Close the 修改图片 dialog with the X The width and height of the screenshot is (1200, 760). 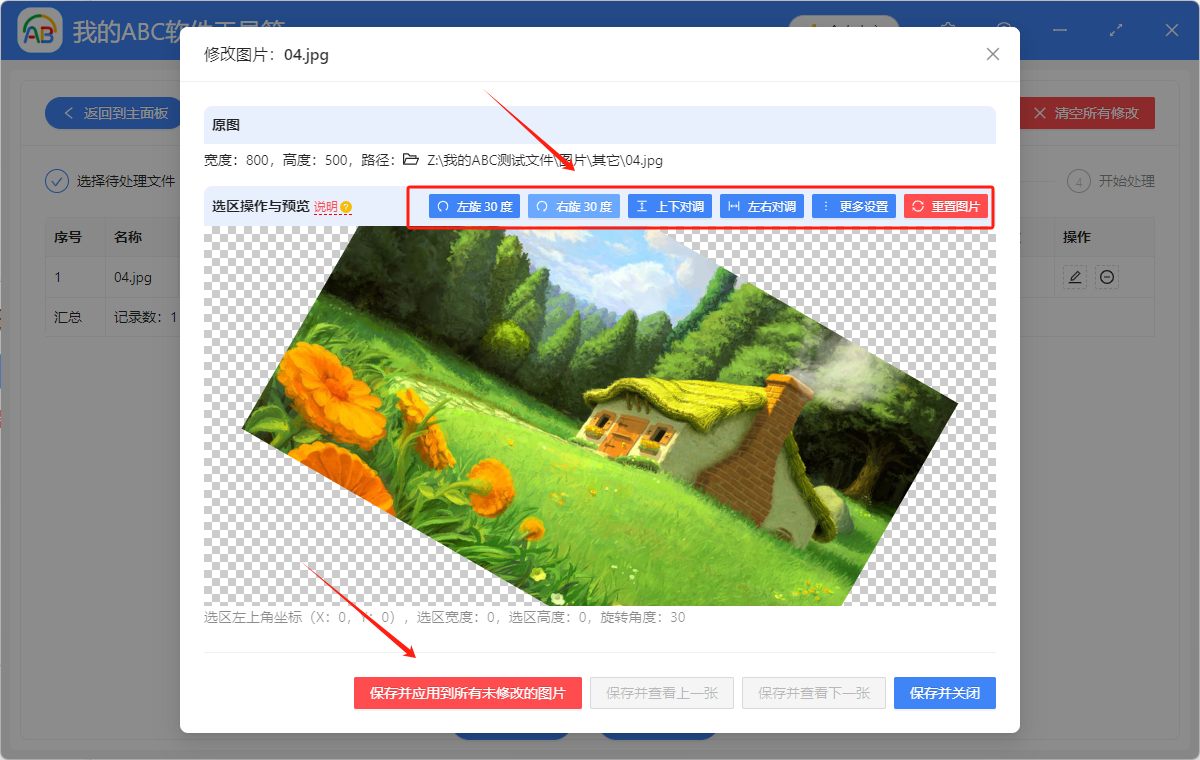pos(992,54)
